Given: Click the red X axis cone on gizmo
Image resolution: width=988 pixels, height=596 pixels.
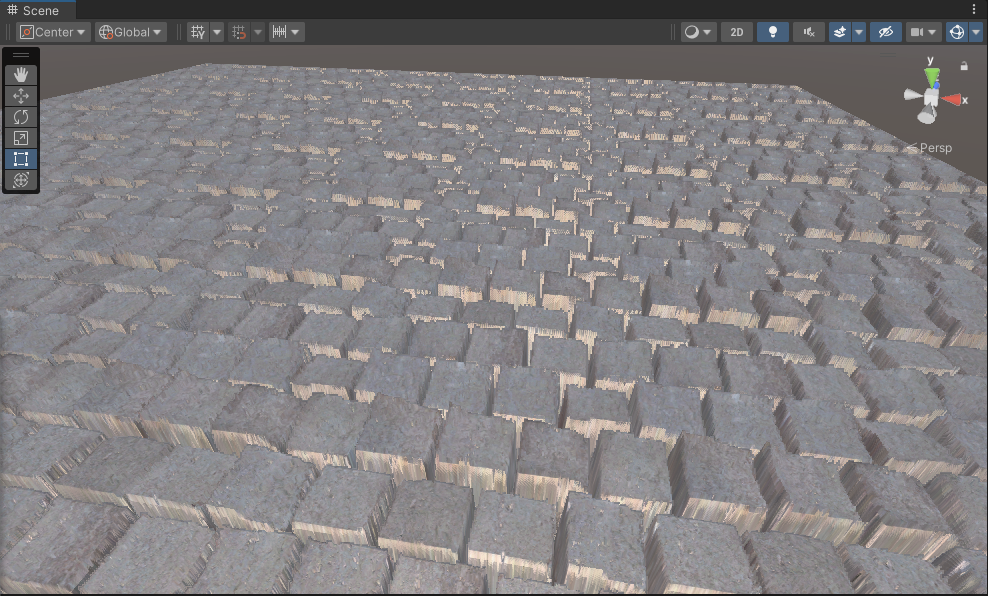Looking at the screenshot, I should click(953, 100).
